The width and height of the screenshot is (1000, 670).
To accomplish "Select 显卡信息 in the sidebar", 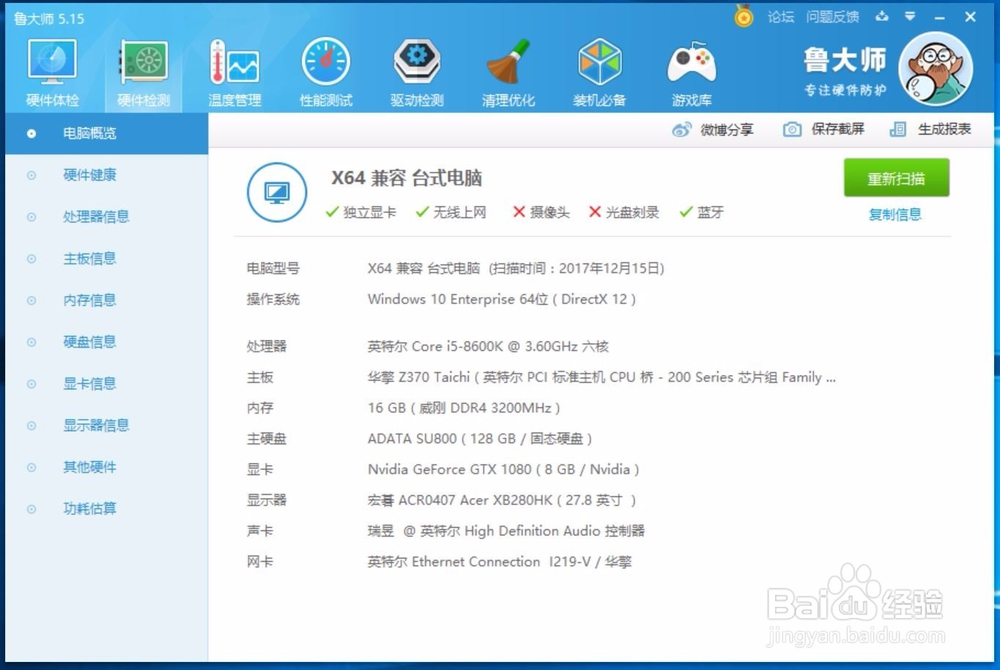I will pyautogui.click(x=107, y=384).
